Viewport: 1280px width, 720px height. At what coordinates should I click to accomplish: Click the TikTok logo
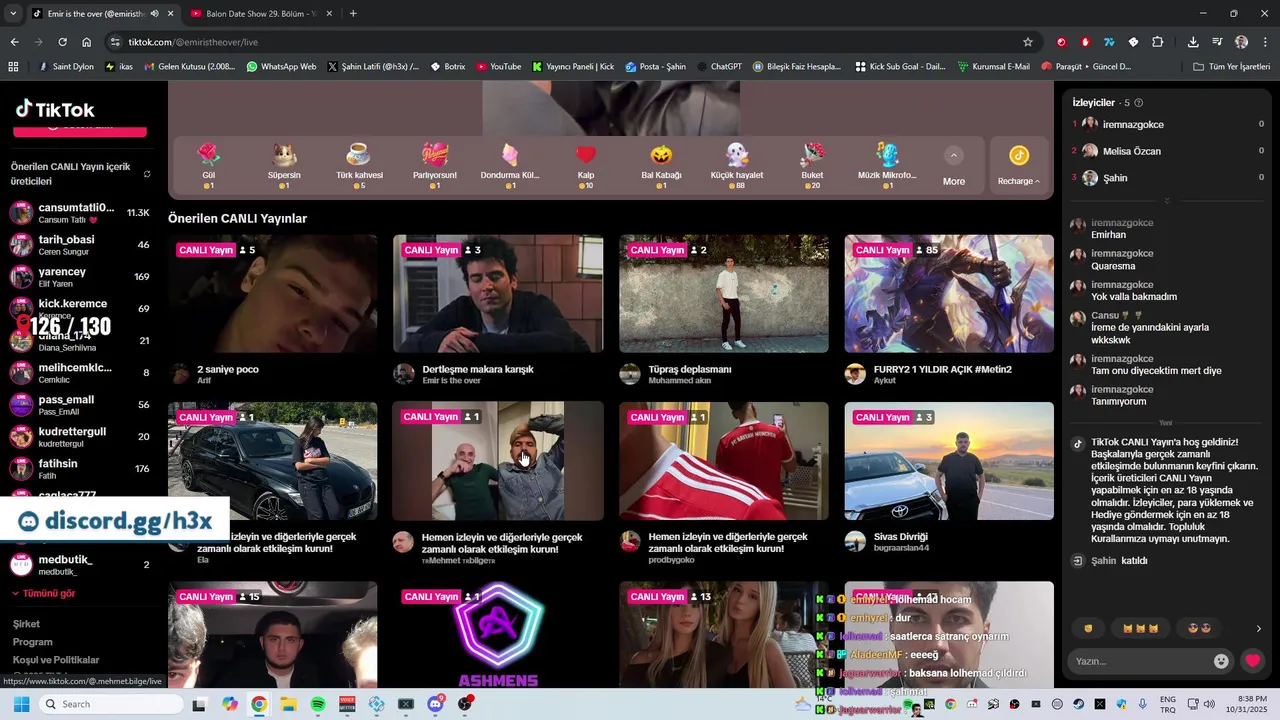[x=55, y=109]
